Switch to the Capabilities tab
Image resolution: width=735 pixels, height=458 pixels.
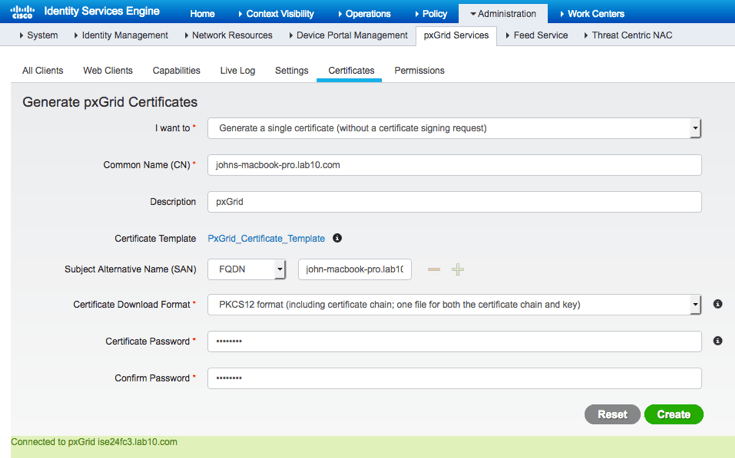(176, 70)
